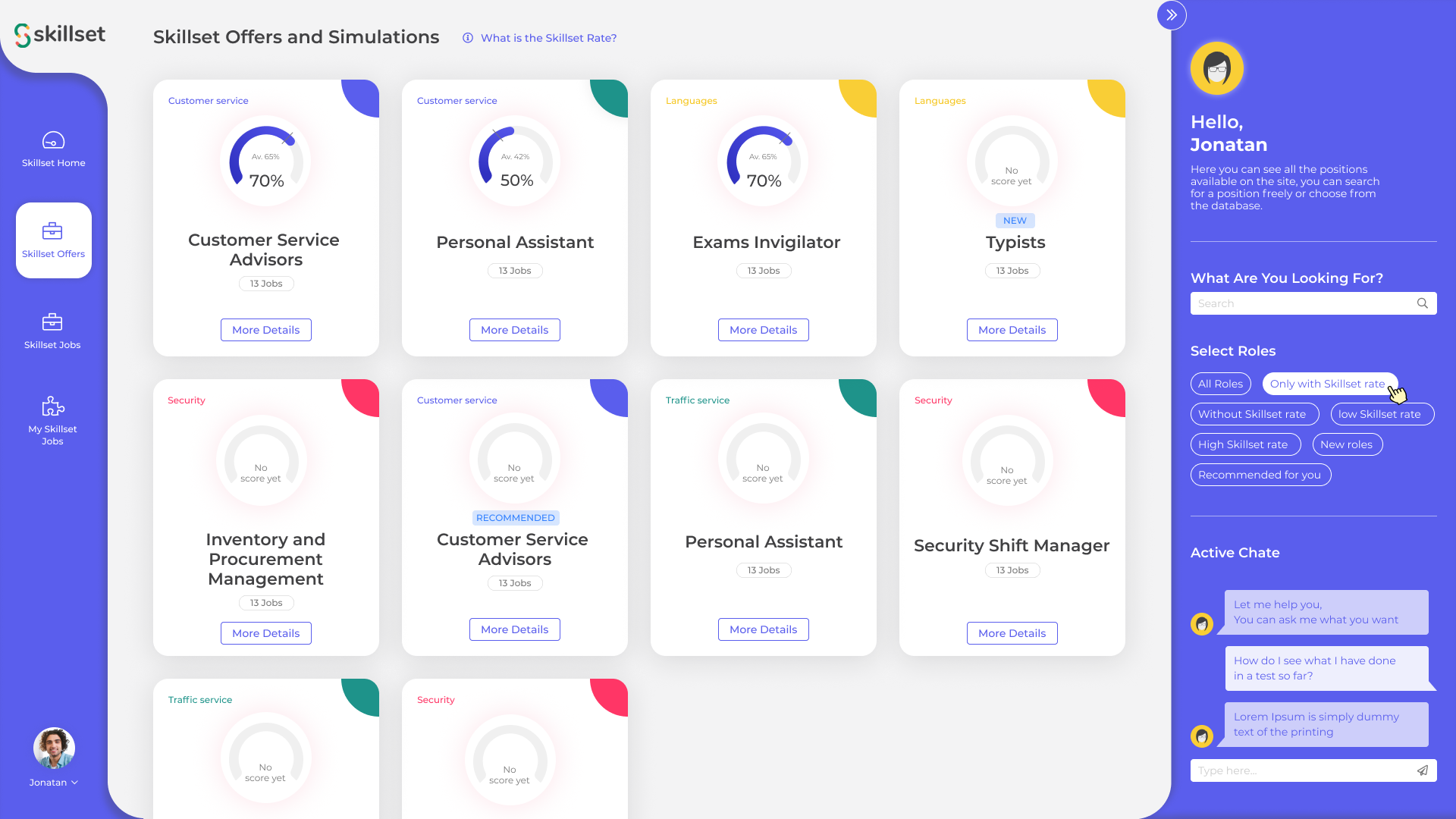Toggle the New roles filter chip
1456x819 pixels.
click(1347, 444)
